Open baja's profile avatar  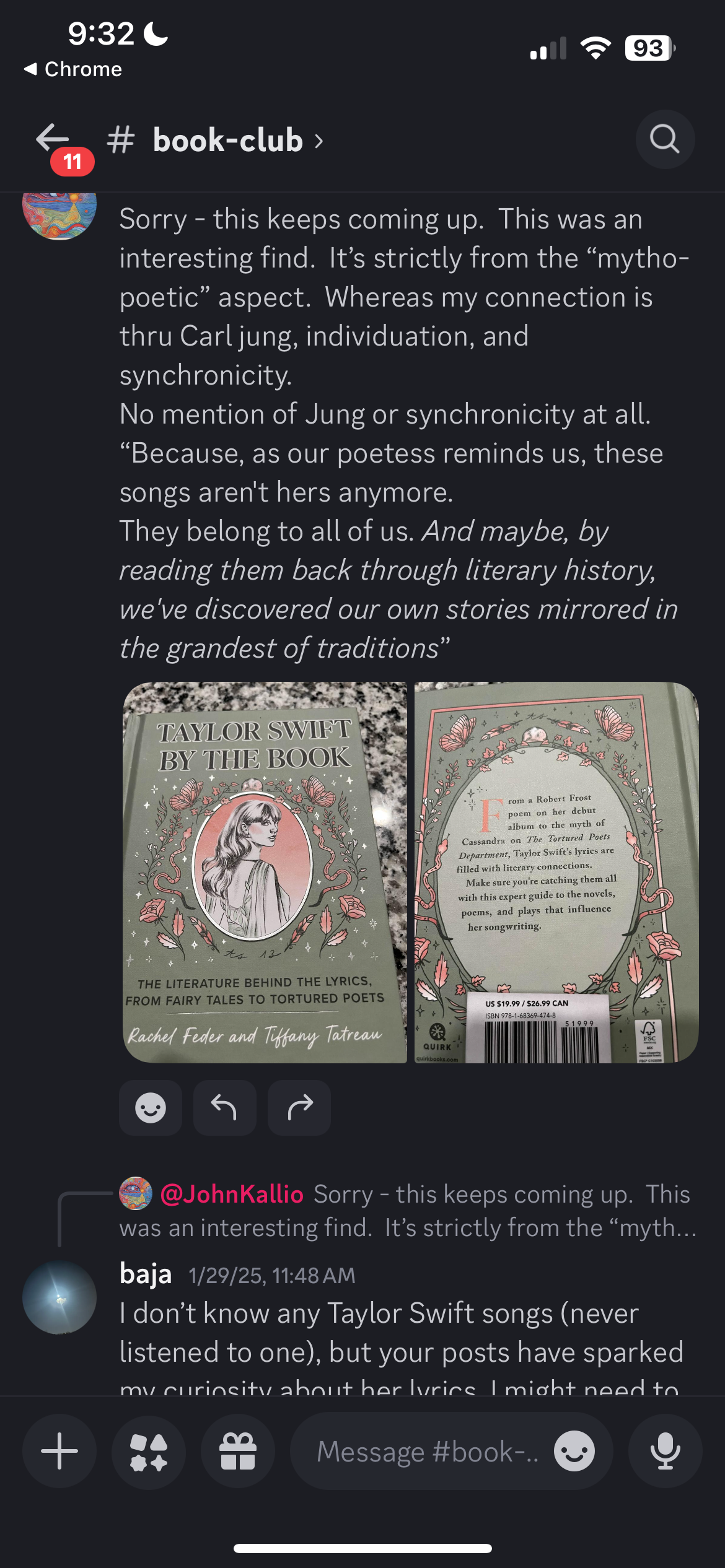pyautogui.click(x=59, y=1297)
